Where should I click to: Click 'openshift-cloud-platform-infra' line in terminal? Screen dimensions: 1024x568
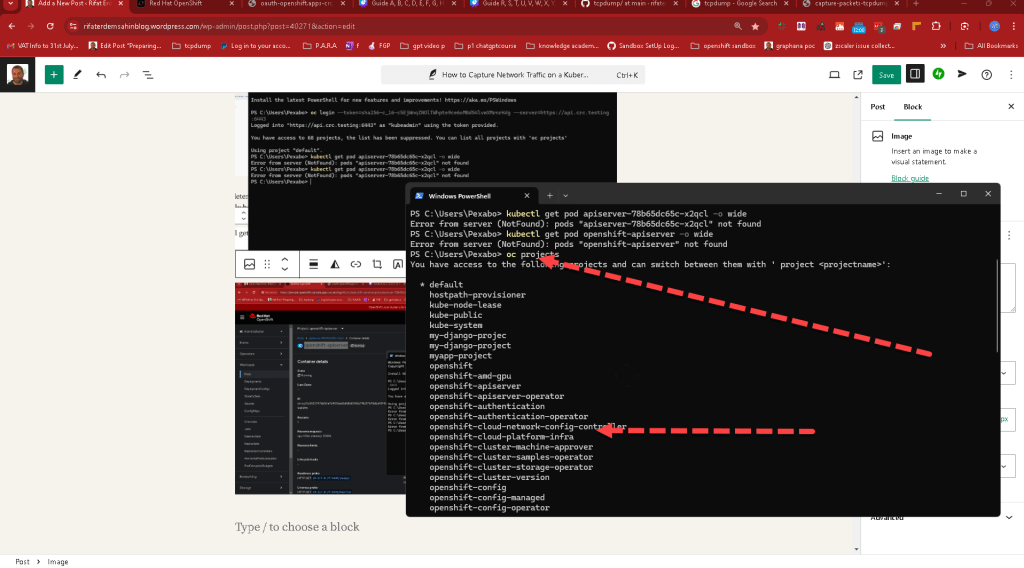(x=502, y=437)
